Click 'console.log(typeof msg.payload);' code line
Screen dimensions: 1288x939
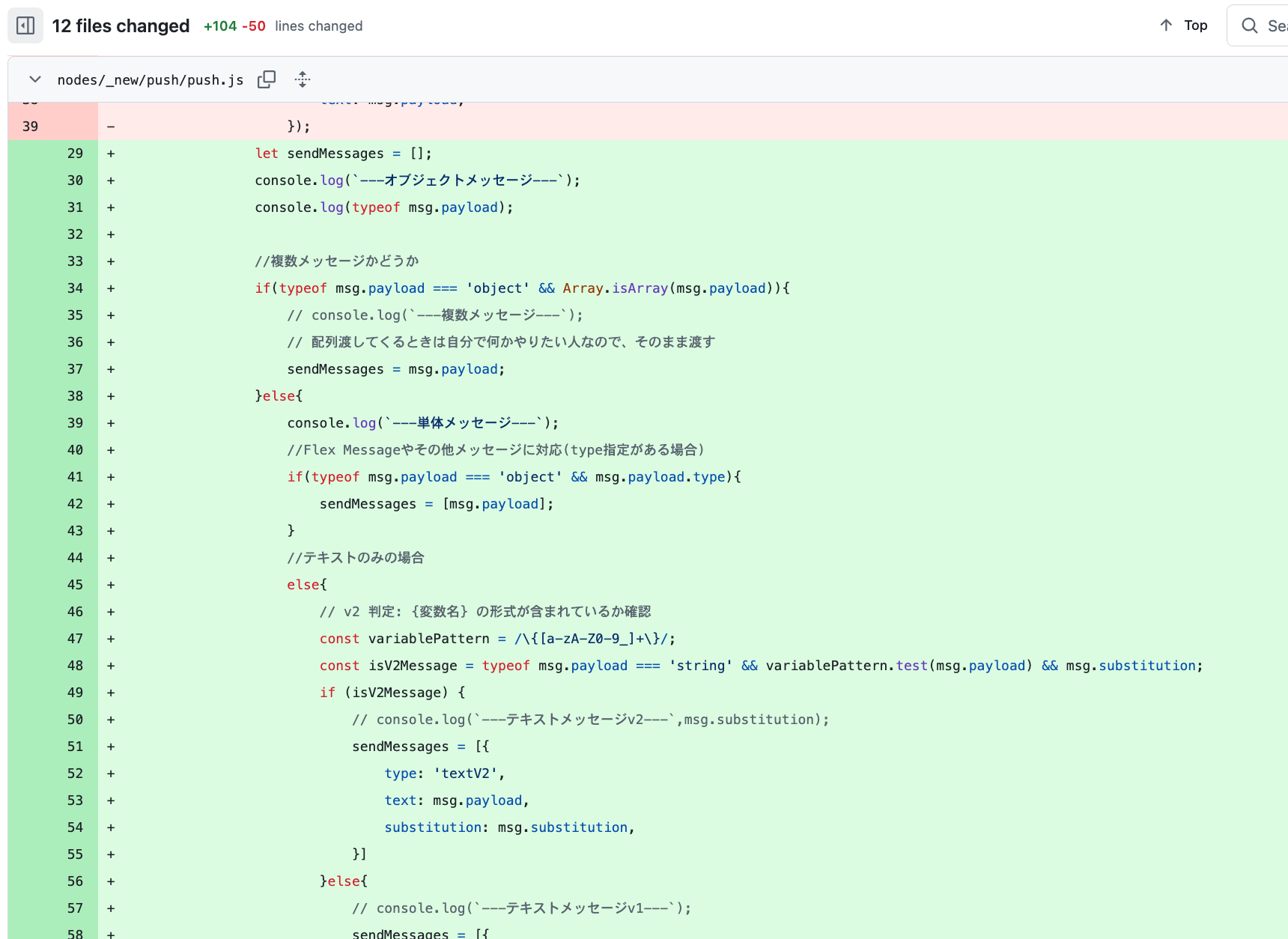tap(384, 207)
